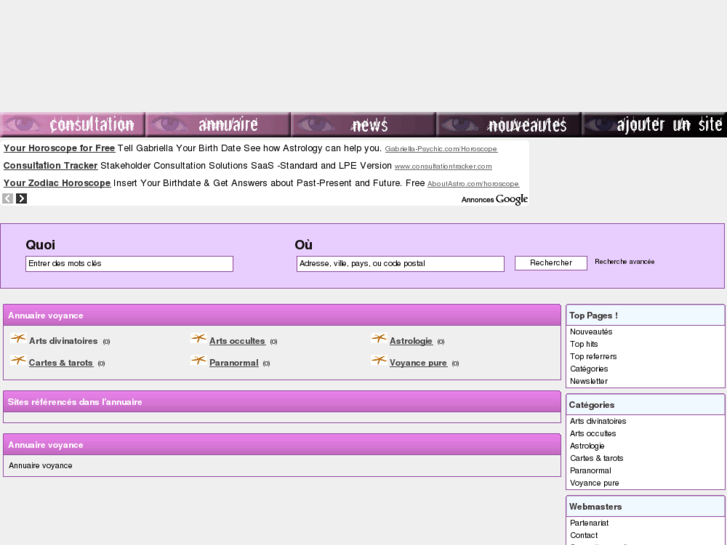Screen dimensions: 727x545
Task: Click the Voyance pure category icon
Action: click(379, 360)
